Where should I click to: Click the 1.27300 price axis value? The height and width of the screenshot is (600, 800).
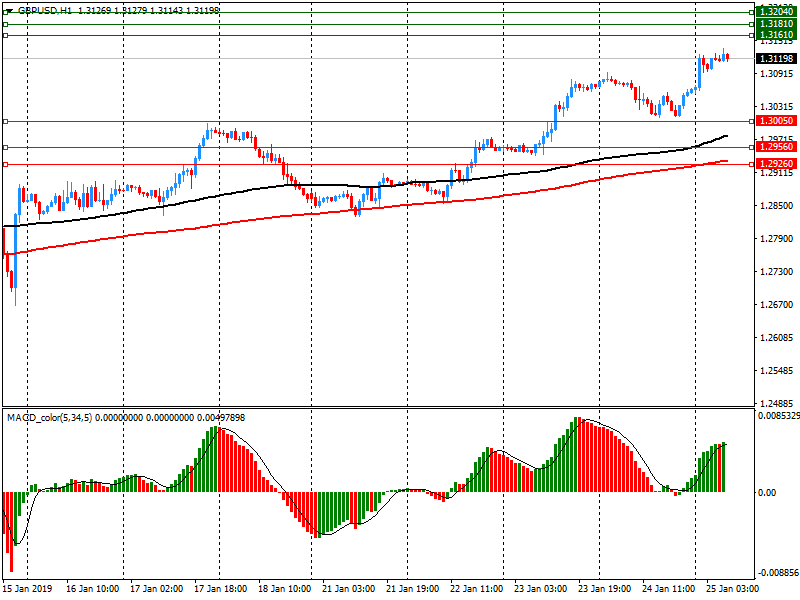(x=777, y=271)
